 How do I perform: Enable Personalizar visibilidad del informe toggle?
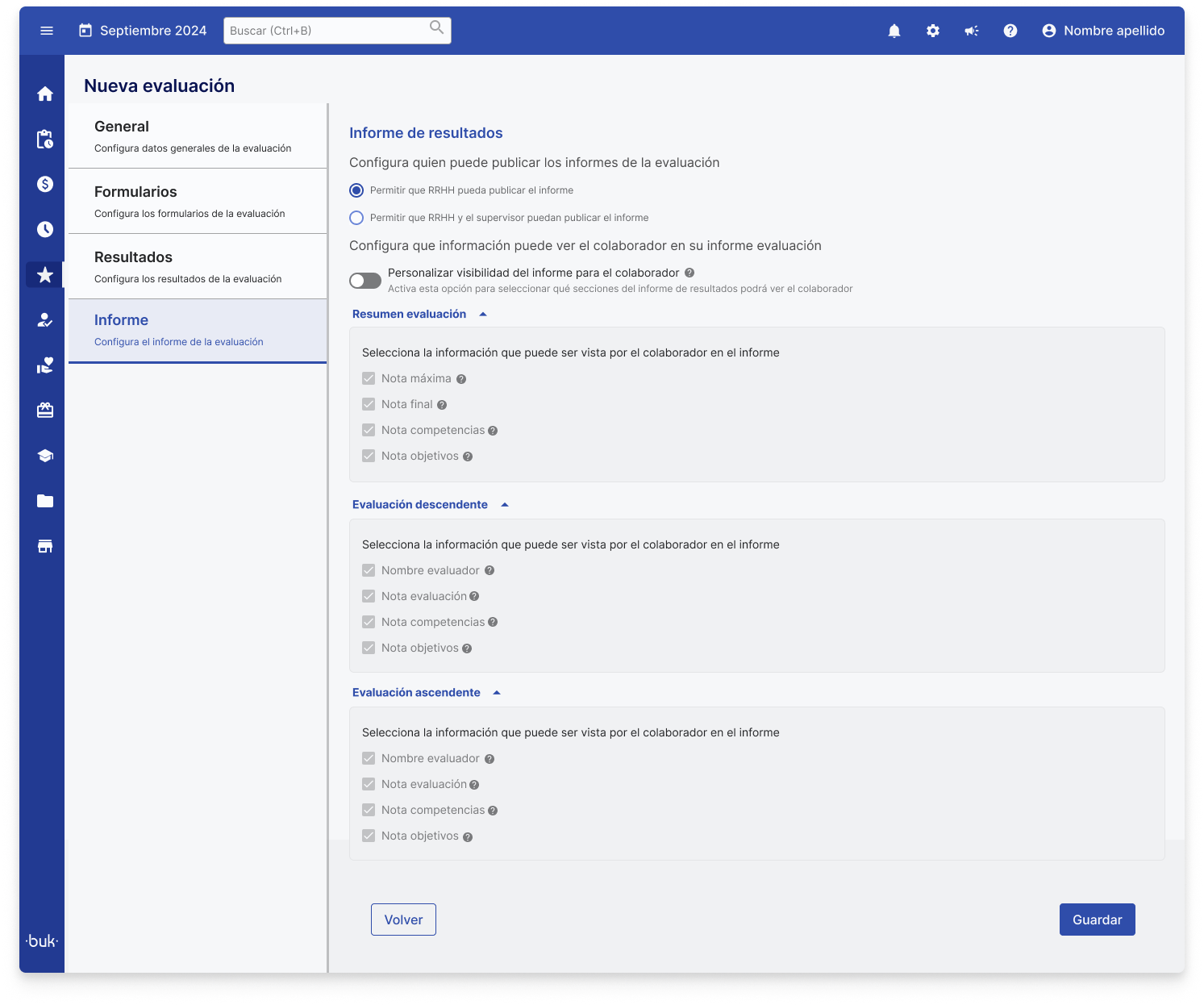coord(365,281)
